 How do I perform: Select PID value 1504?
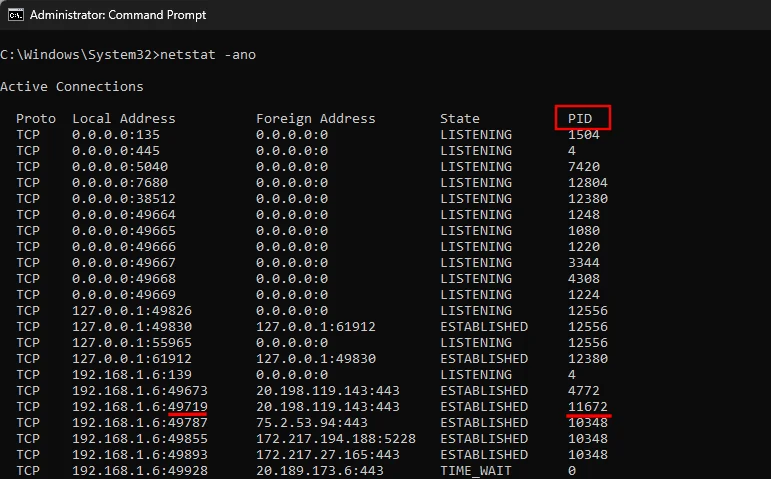[584, 135]
